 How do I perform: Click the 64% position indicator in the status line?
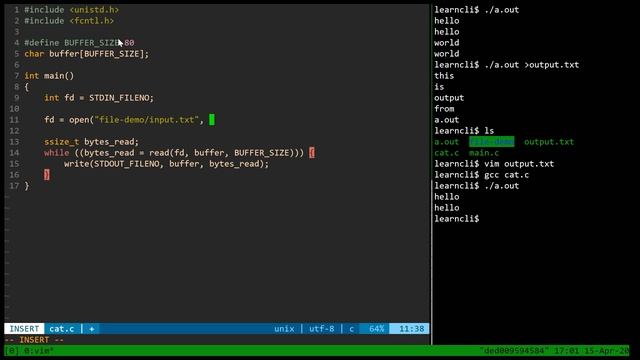376,329
